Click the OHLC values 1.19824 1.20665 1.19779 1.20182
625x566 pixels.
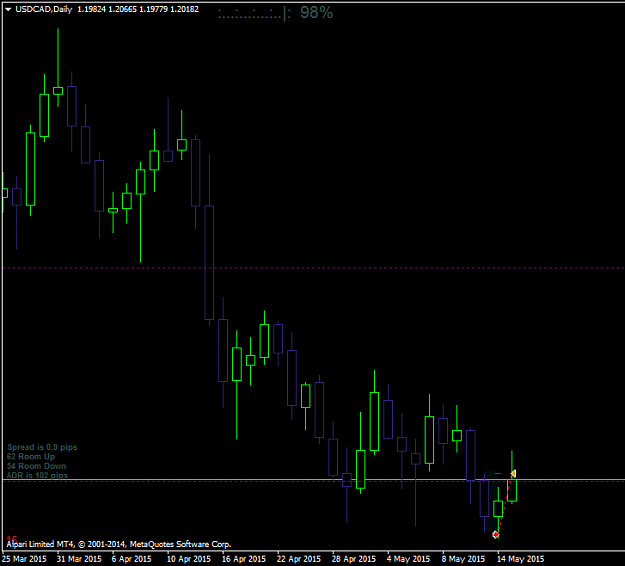click(x=138, y=9)
